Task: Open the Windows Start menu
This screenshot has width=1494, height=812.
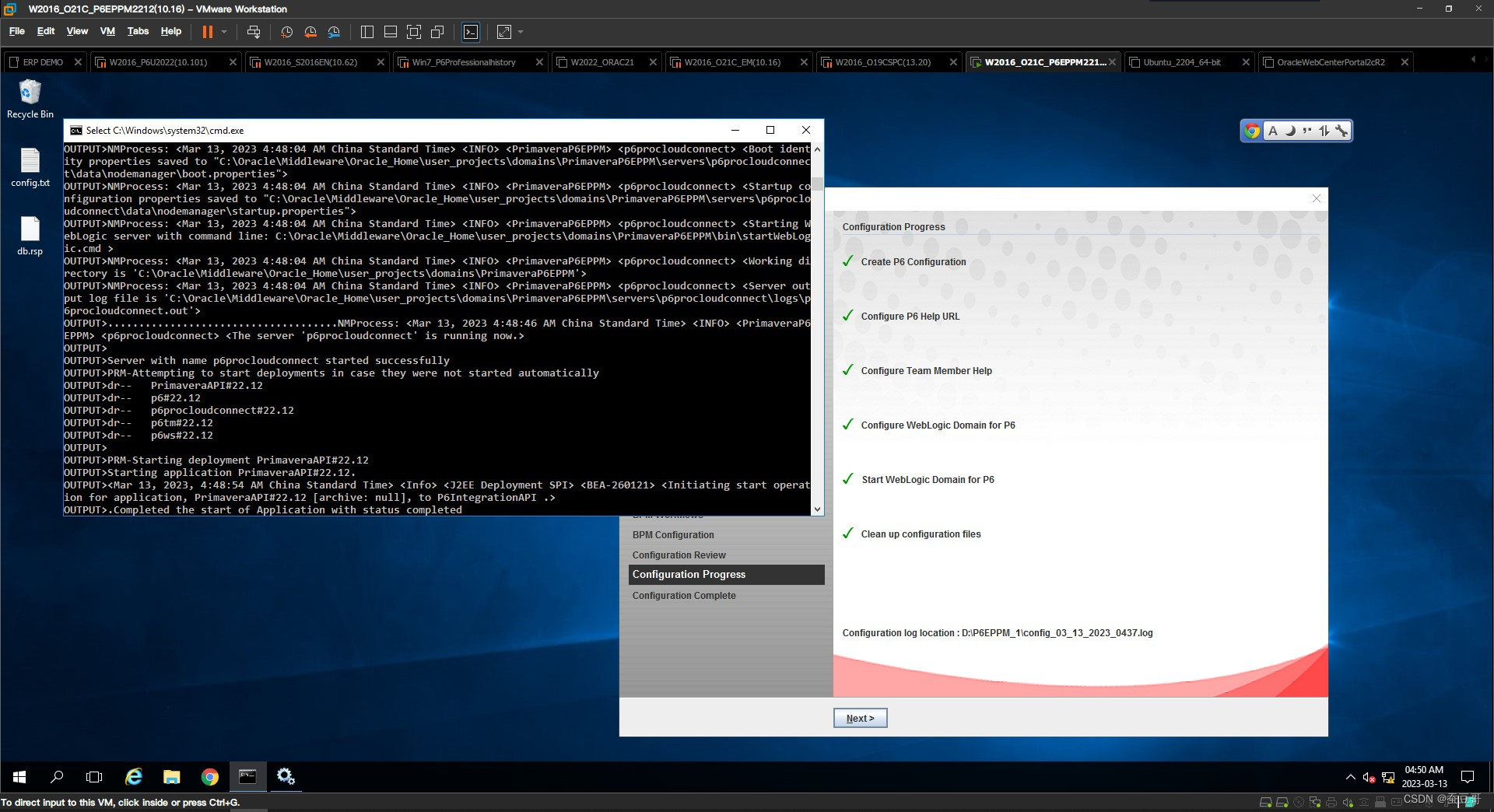Action: pyautogui.click(x=19, y=776)
